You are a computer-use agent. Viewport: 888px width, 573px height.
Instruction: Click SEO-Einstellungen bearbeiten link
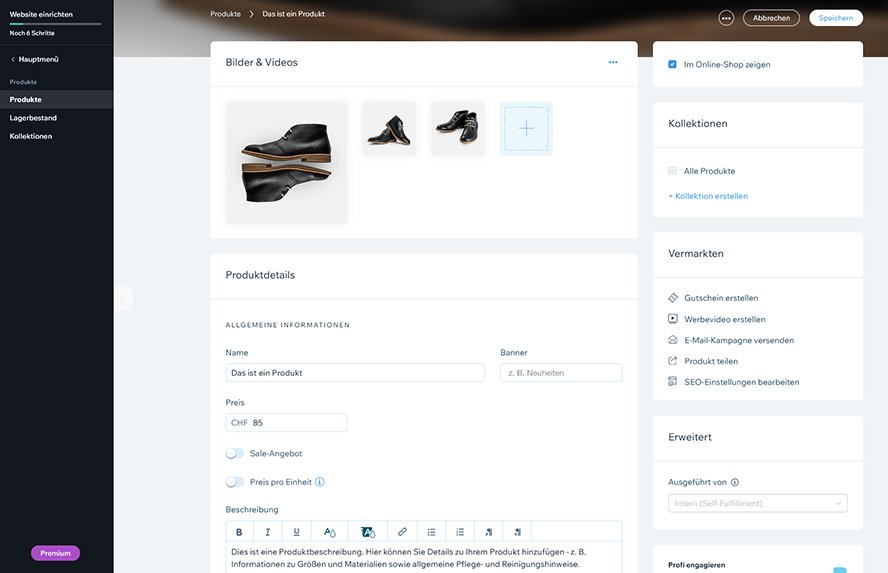(x=742, y=382)
